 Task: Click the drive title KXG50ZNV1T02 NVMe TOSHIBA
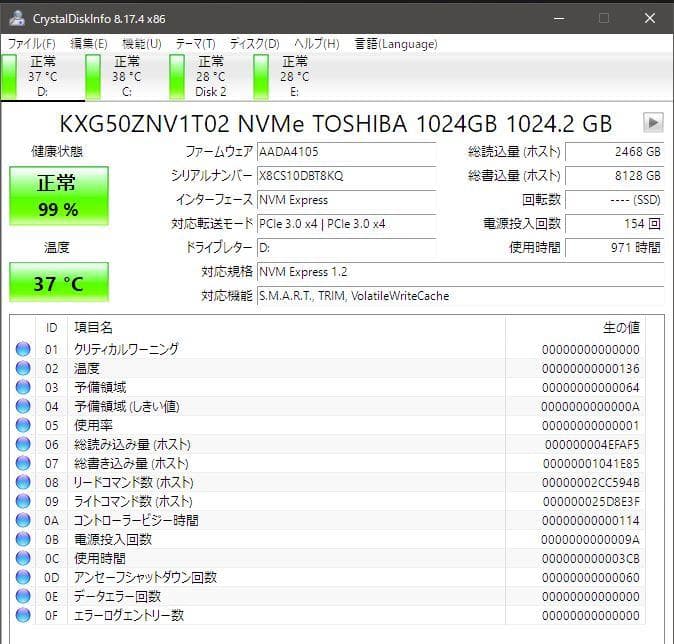click(x=336, y=123)
